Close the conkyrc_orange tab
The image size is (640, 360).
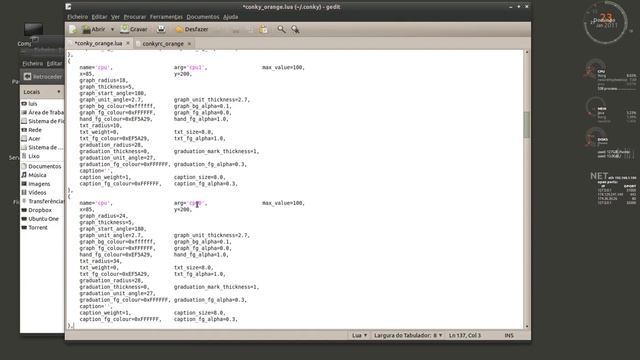[189, 43]
